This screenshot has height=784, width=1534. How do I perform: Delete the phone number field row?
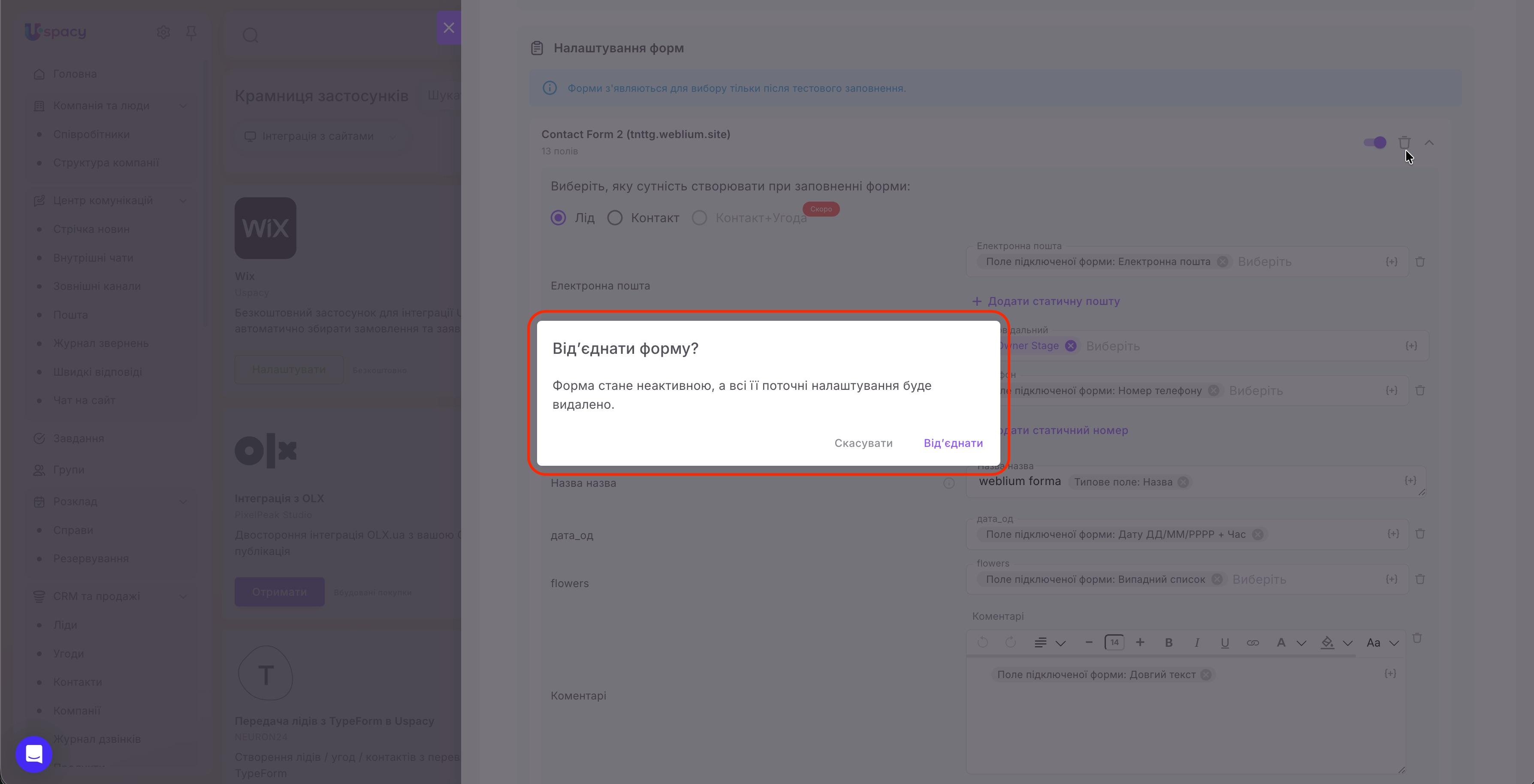click(1420, 391)
